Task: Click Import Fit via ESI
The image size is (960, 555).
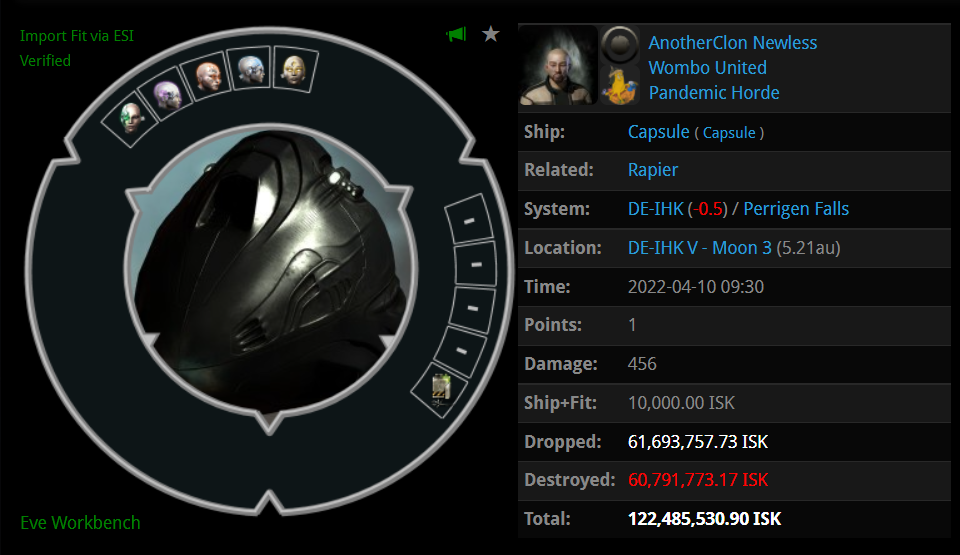Action: pyautogui.click(x=77, y=36)
